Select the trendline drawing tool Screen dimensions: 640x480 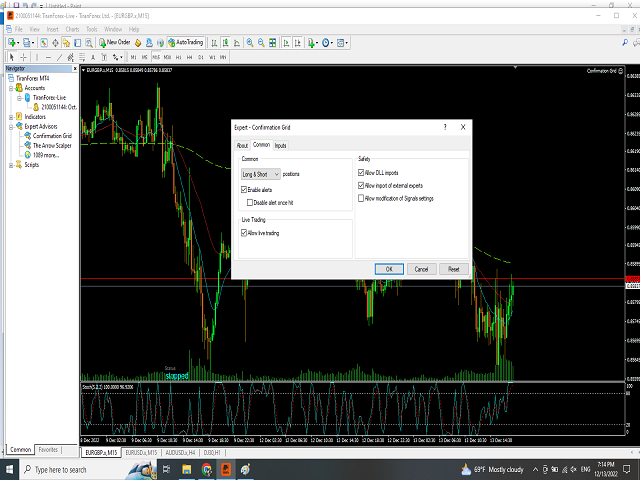pos(60,57)
